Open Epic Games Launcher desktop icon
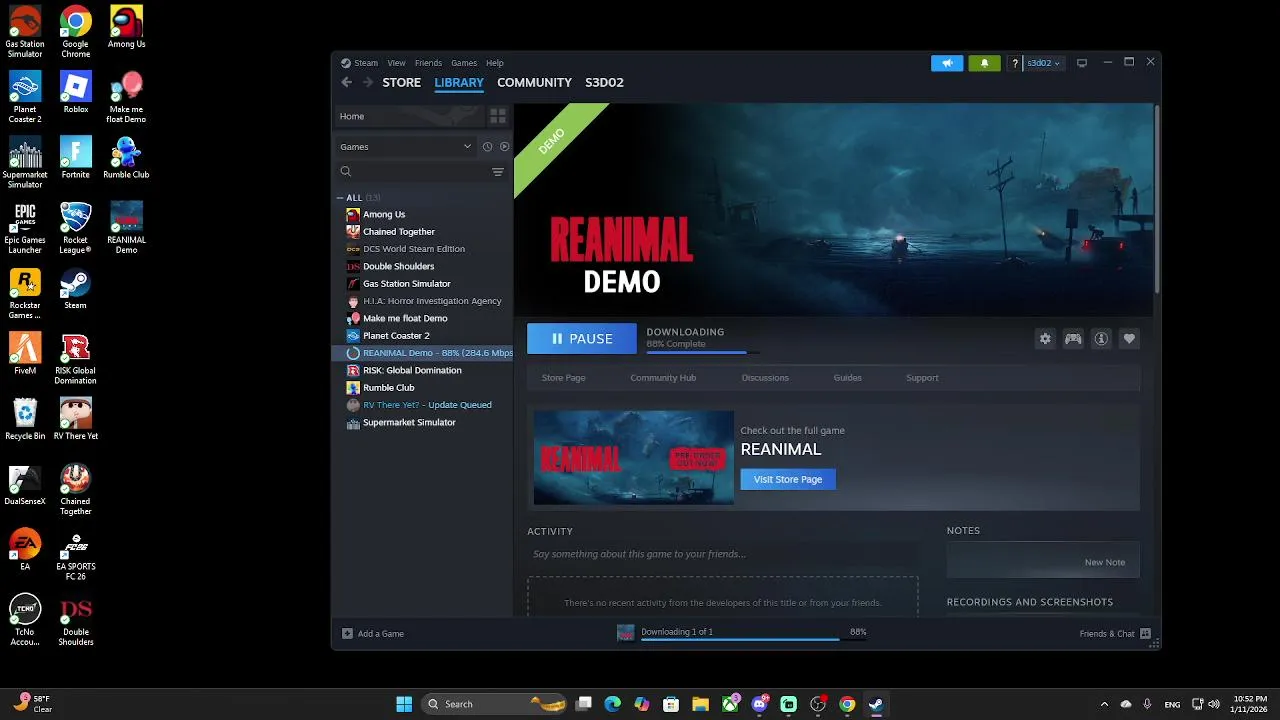Image resolution: width=1280 pixels, height=720 pixels. point(25,228)
